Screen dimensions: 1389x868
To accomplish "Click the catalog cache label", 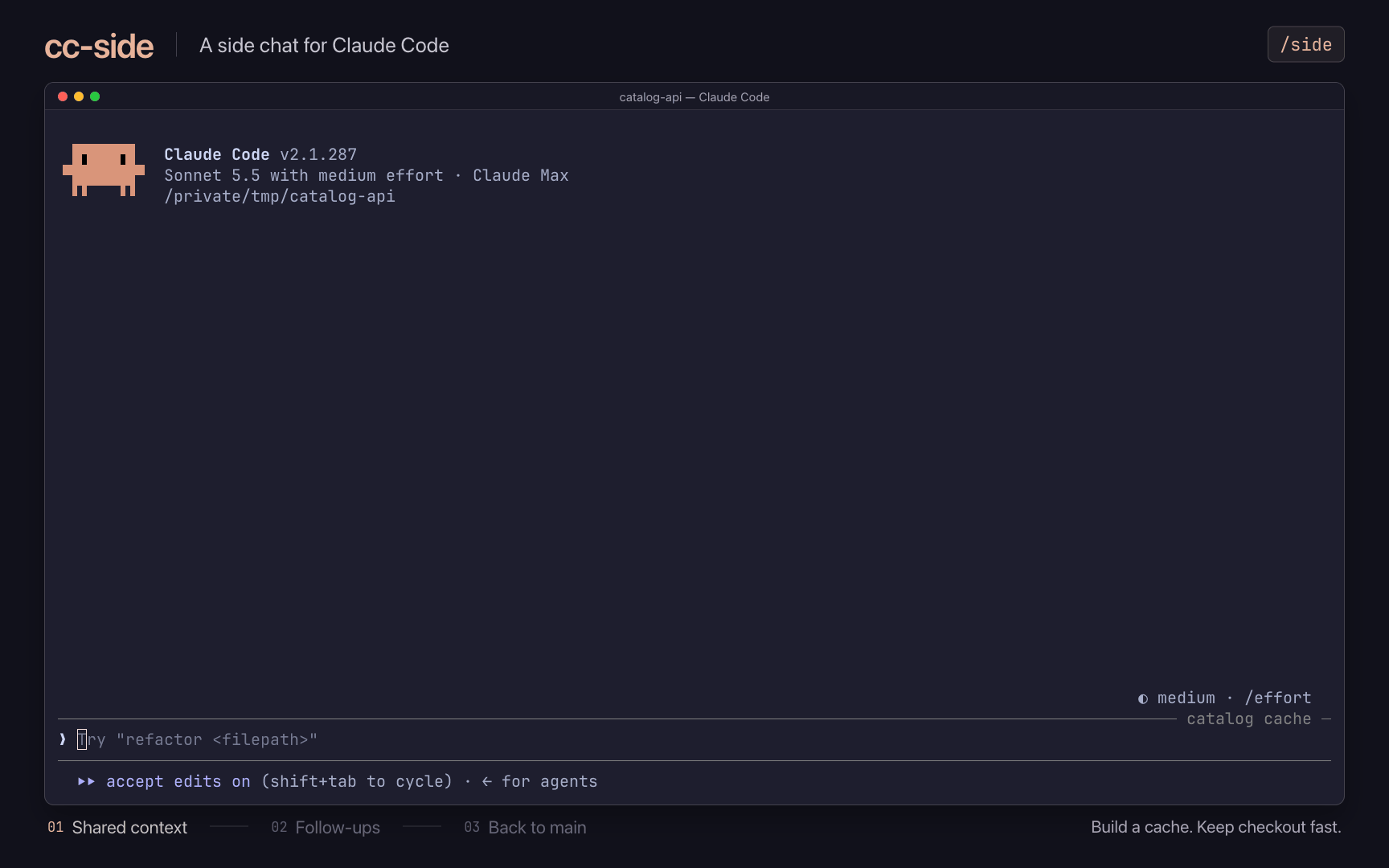I will pos(1249,719).
